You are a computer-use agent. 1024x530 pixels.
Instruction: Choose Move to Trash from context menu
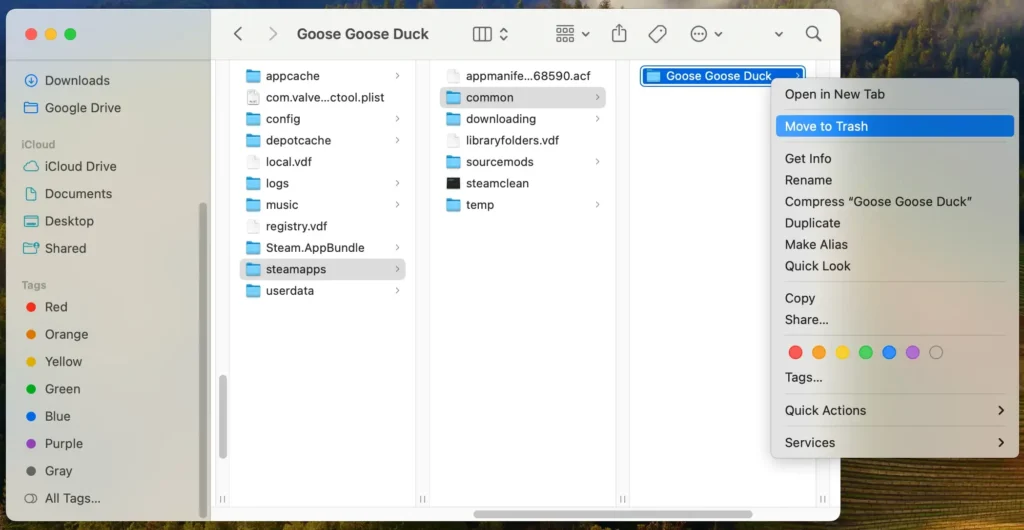point(826,126)
